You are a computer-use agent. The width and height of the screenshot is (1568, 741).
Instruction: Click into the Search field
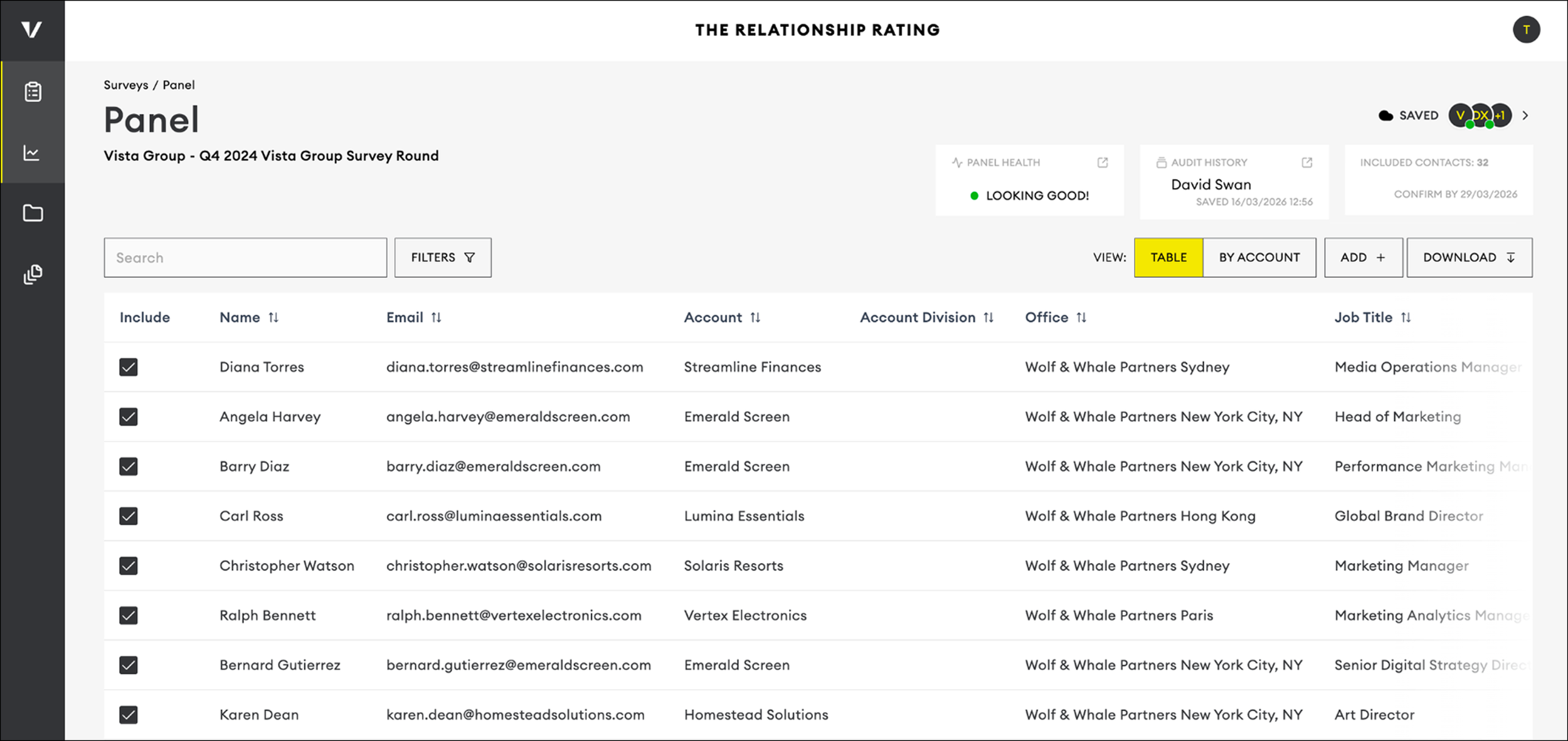pyautogui.click(x=245, y=258)
